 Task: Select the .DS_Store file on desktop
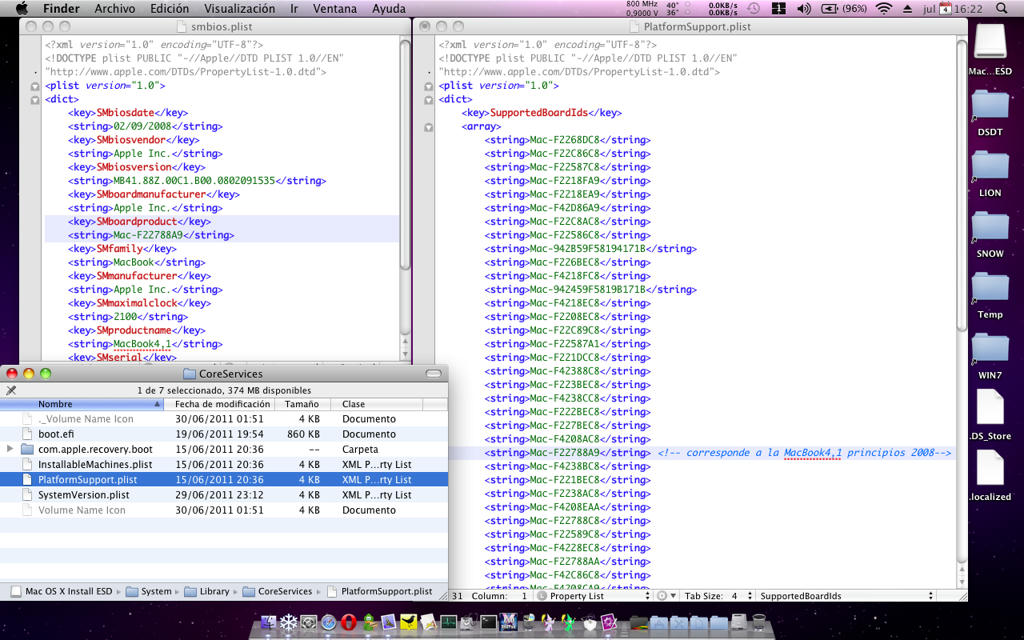click(990, 415)
